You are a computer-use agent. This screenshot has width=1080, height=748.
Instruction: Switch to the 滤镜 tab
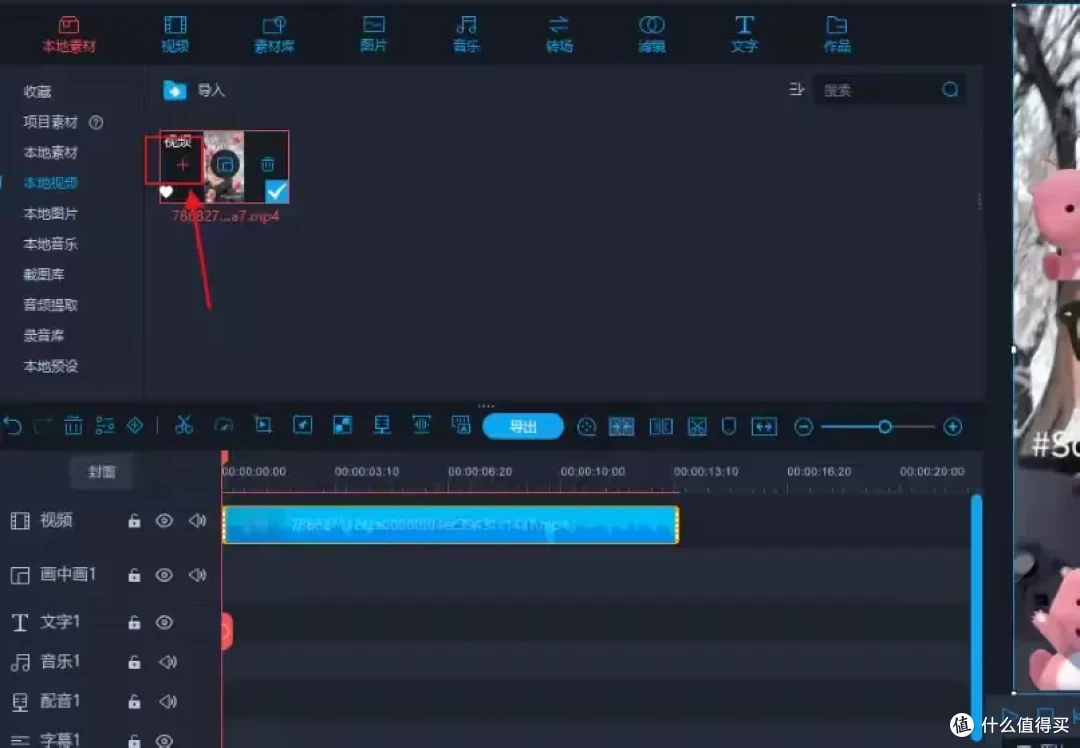point(652,34)
